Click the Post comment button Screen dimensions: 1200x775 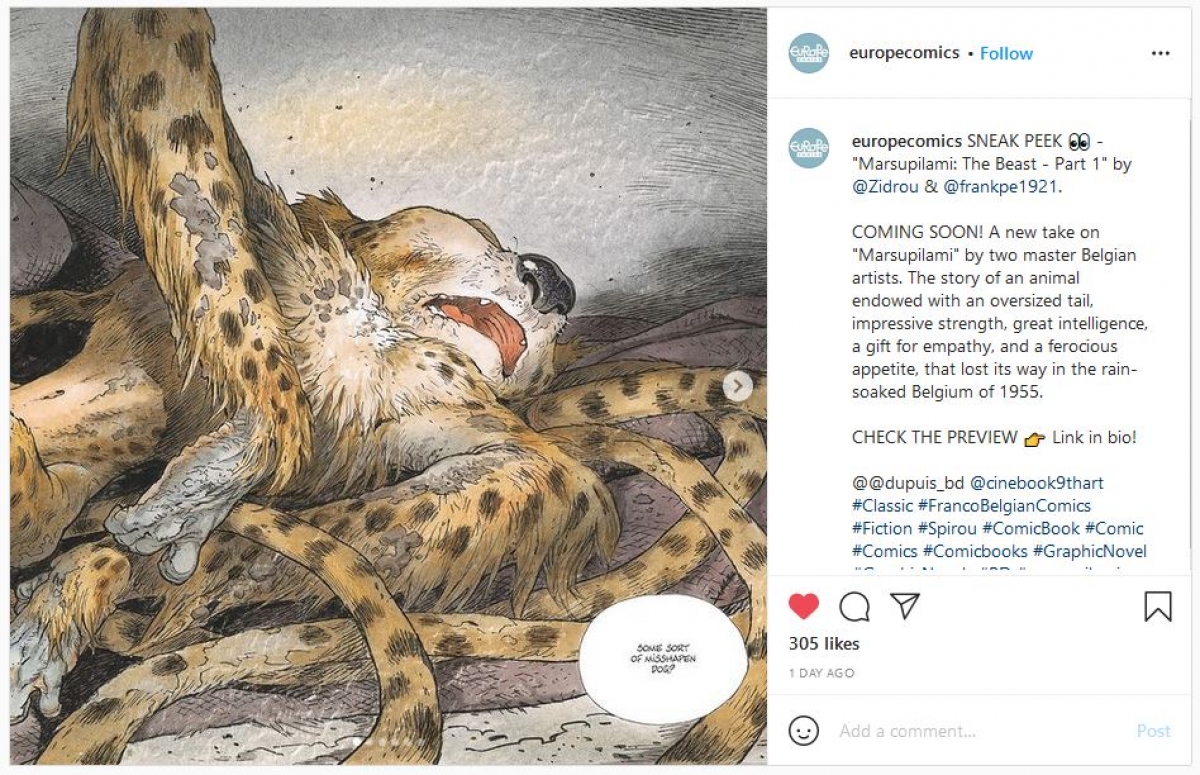pos(1153,731)
